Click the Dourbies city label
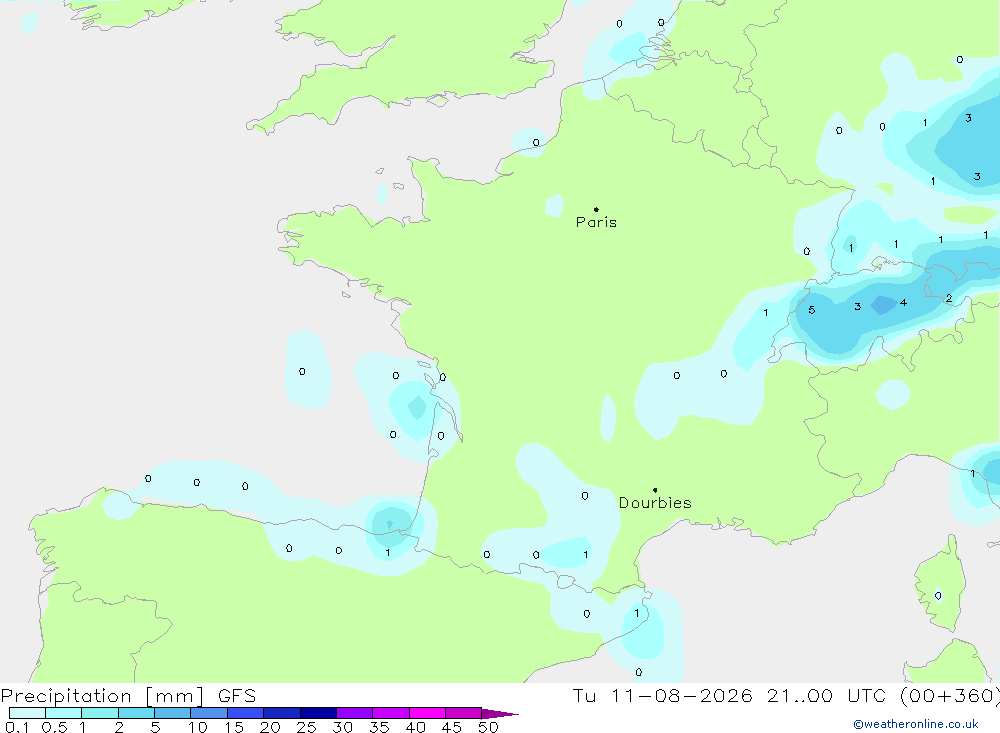The height and width of the screenshot is (733, 1000). (x=655, y=503)
